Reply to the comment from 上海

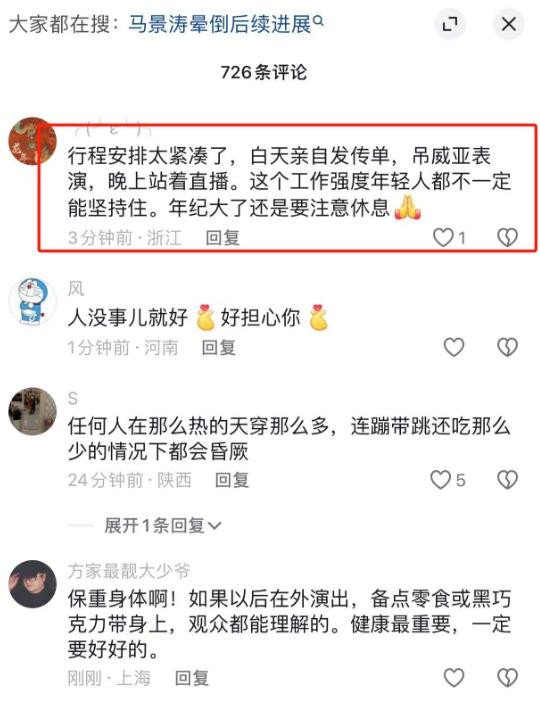click(x=192, y=678)
